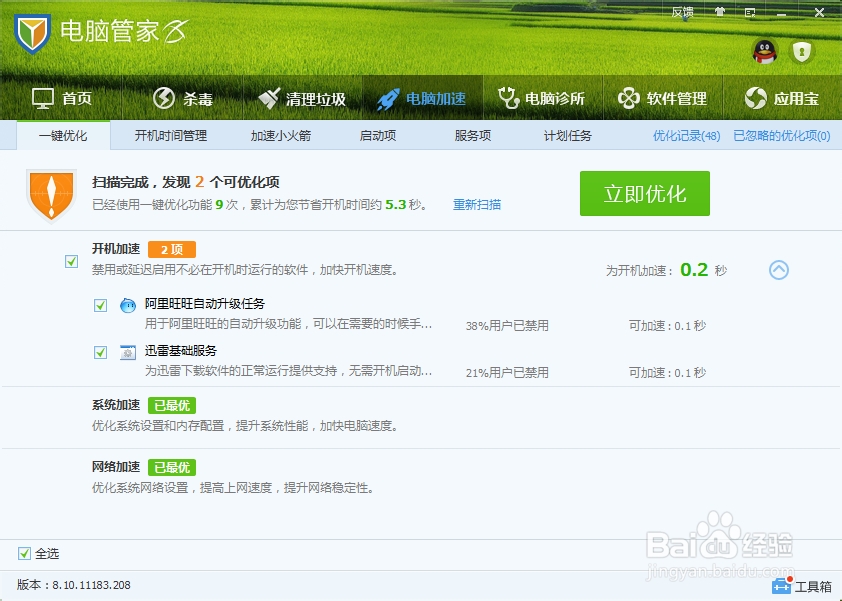Switch to 开机时间管理 sub-tab
The height and width of the screenshot is (601, 842).
tap(171, 136)
